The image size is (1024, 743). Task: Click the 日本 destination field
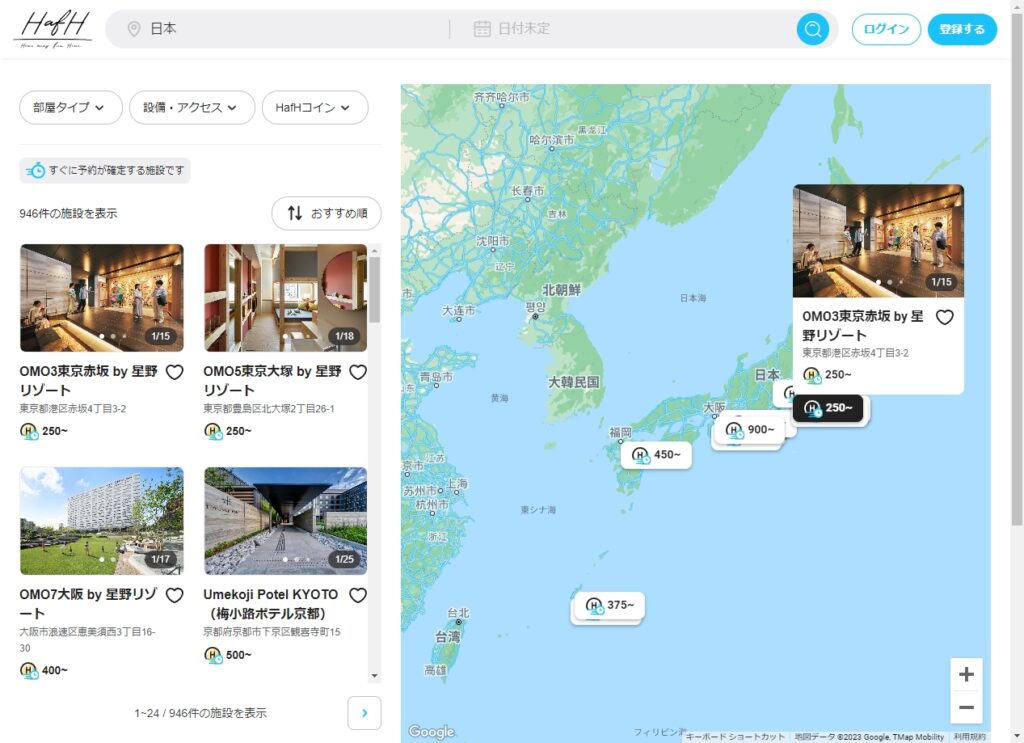tap(287, 29)
